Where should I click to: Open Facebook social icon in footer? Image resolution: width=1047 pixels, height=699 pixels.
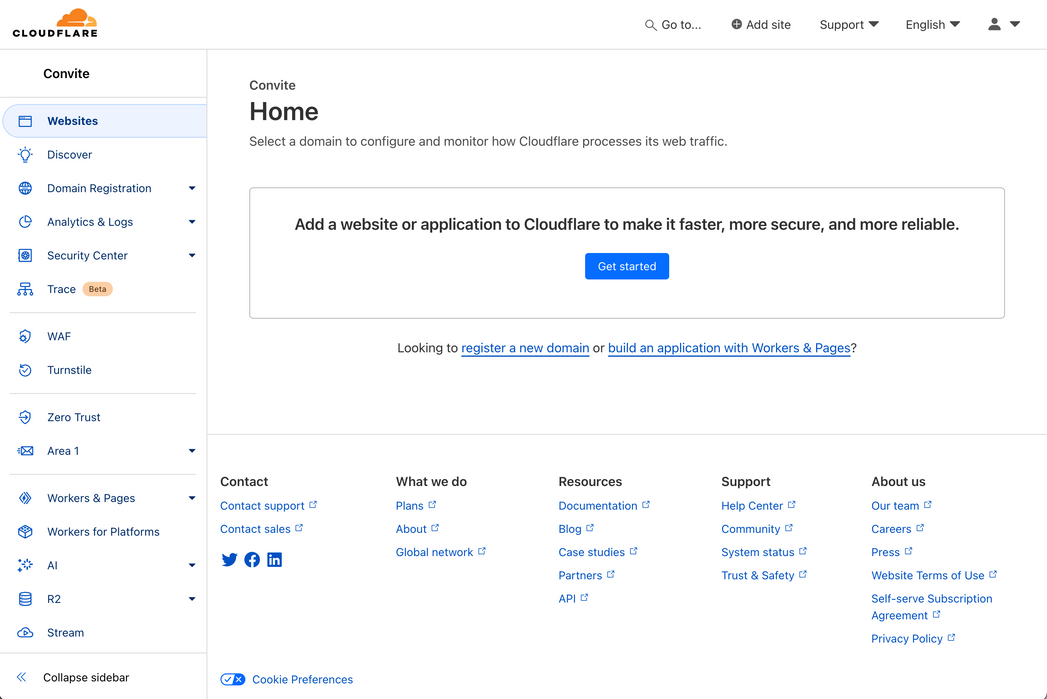[x=252, y=560]
